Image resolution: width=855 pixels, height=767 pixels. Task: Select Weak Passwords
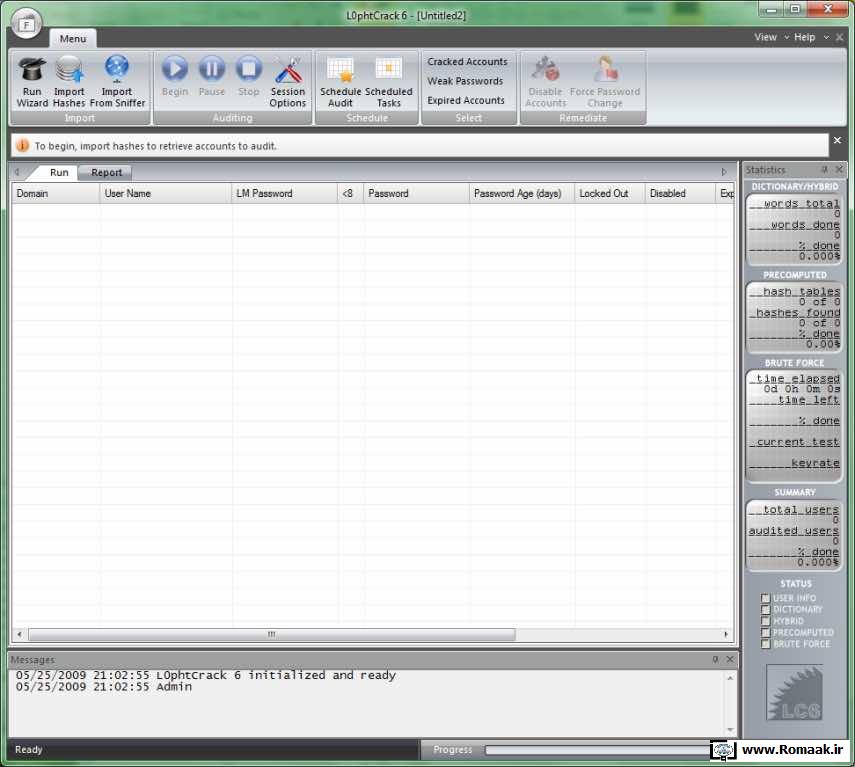click(465, 81)
